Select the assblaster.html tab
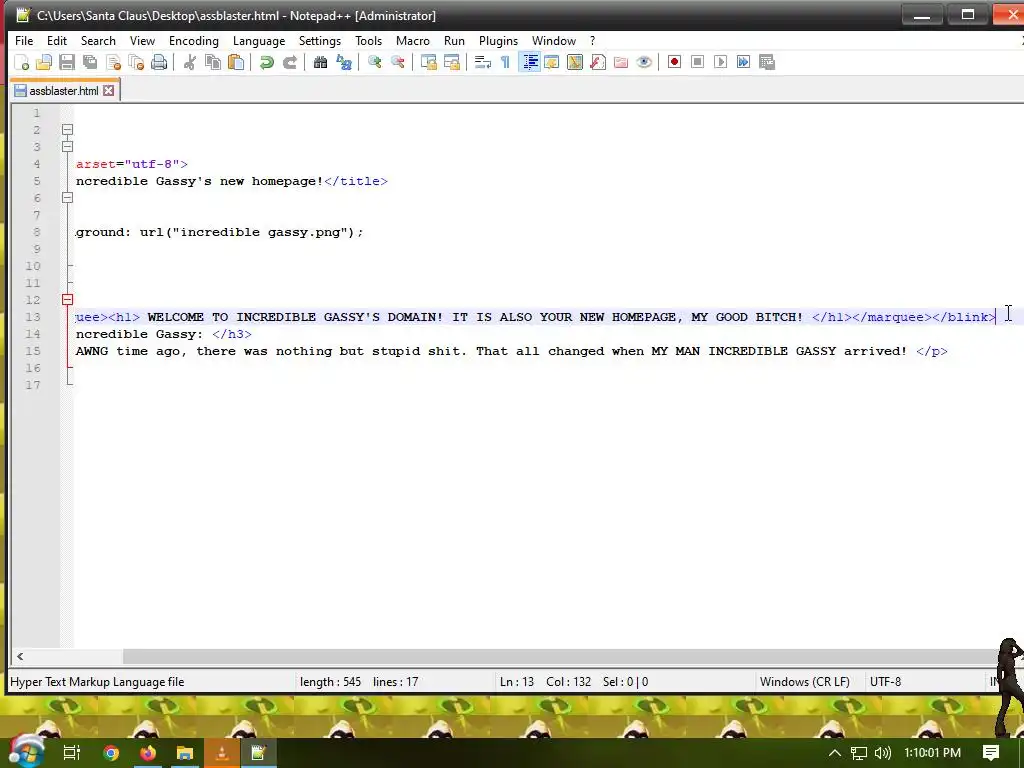The height and width of the screenshot is (768, 1024). (x=63, y=91)
